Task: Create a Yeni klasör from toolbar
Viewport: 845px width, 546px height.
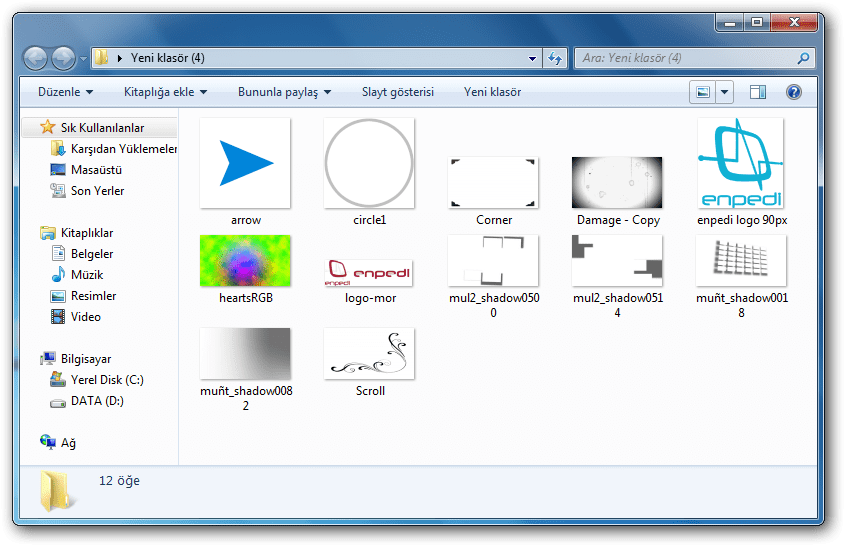Action: (493, 92)
